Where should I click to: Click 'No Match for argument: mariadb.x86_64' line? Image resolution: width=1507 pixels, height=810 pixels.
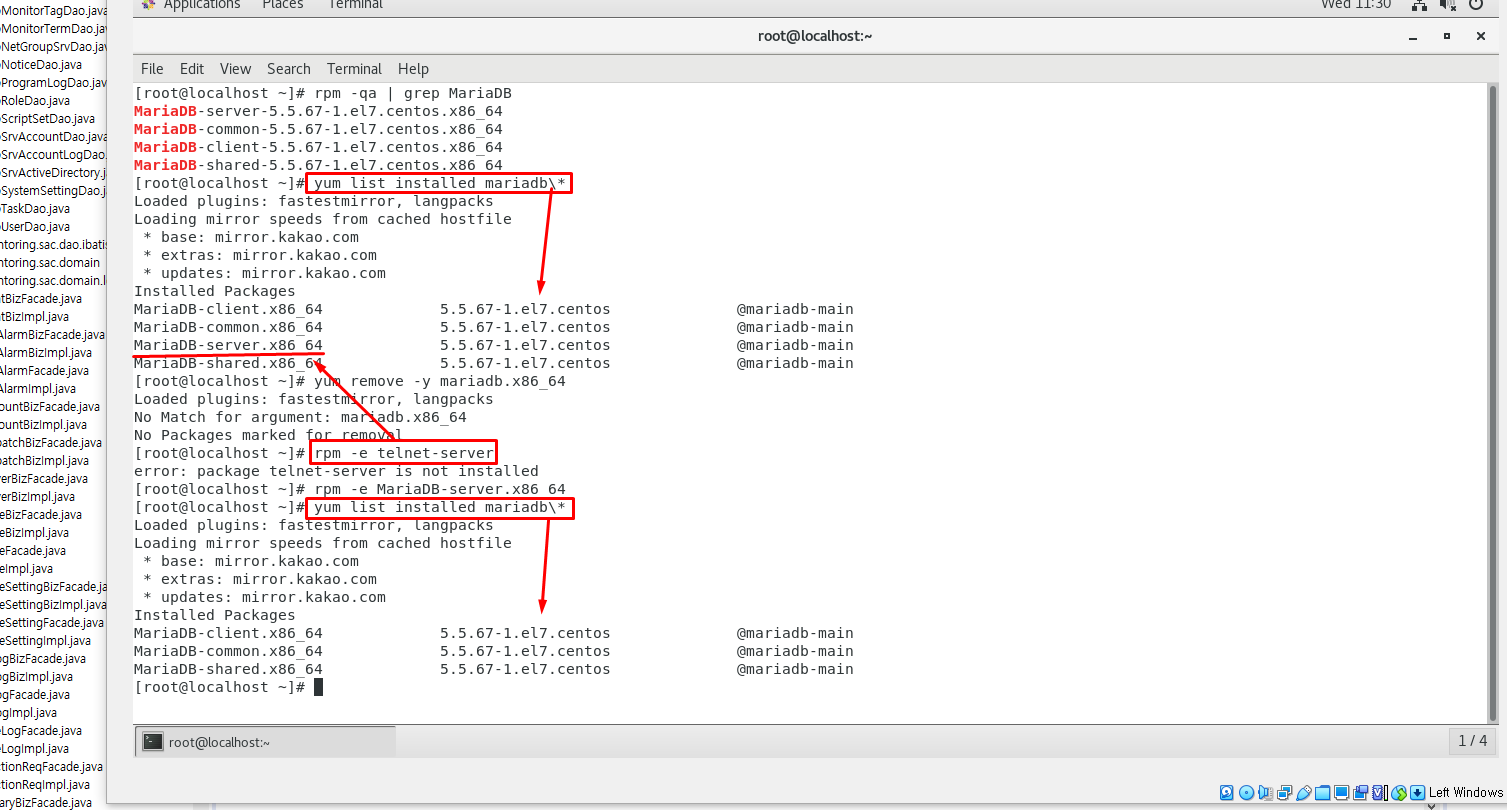tap(300, 417)
